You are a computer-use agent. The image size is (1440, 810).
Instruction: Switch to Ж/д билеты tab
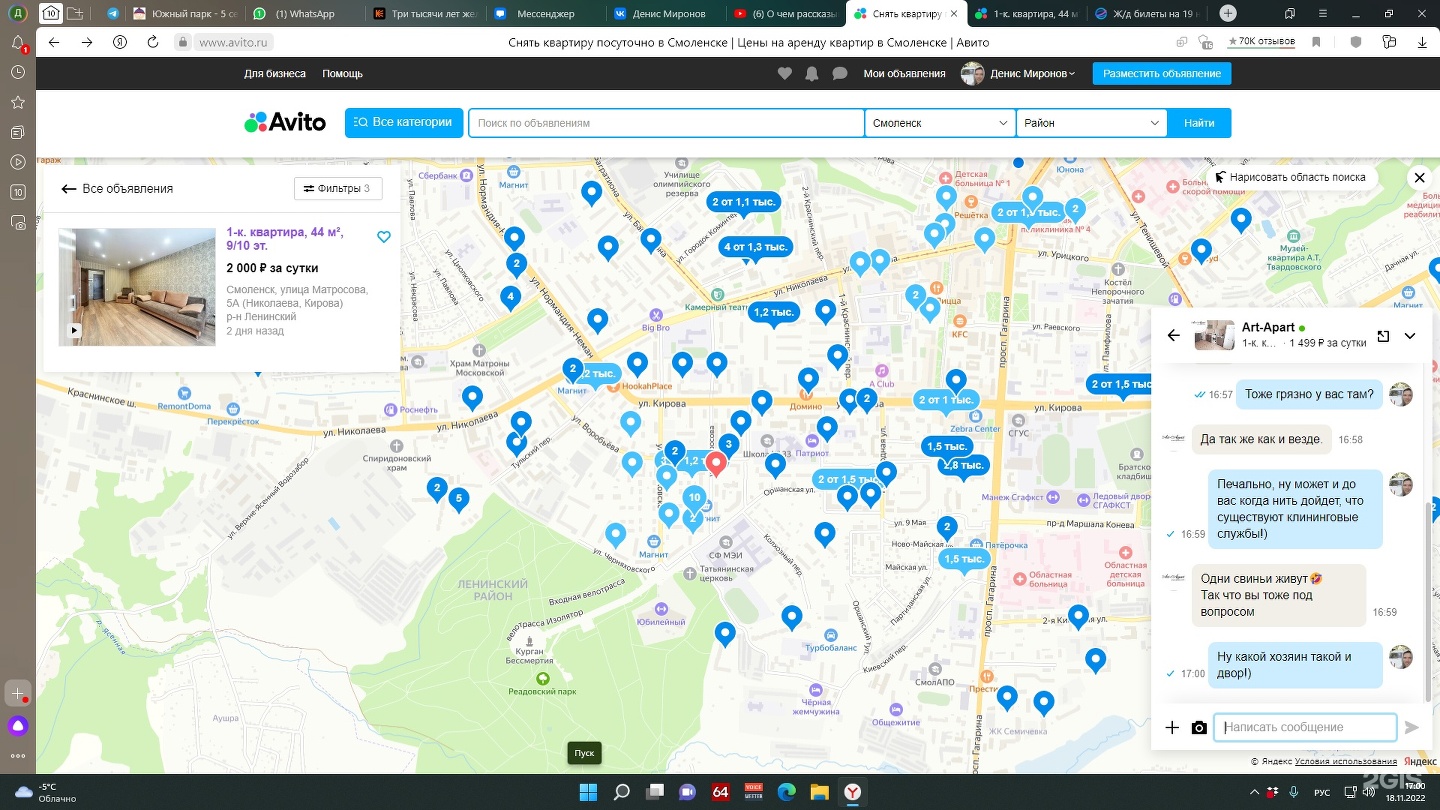[1147, 14]
